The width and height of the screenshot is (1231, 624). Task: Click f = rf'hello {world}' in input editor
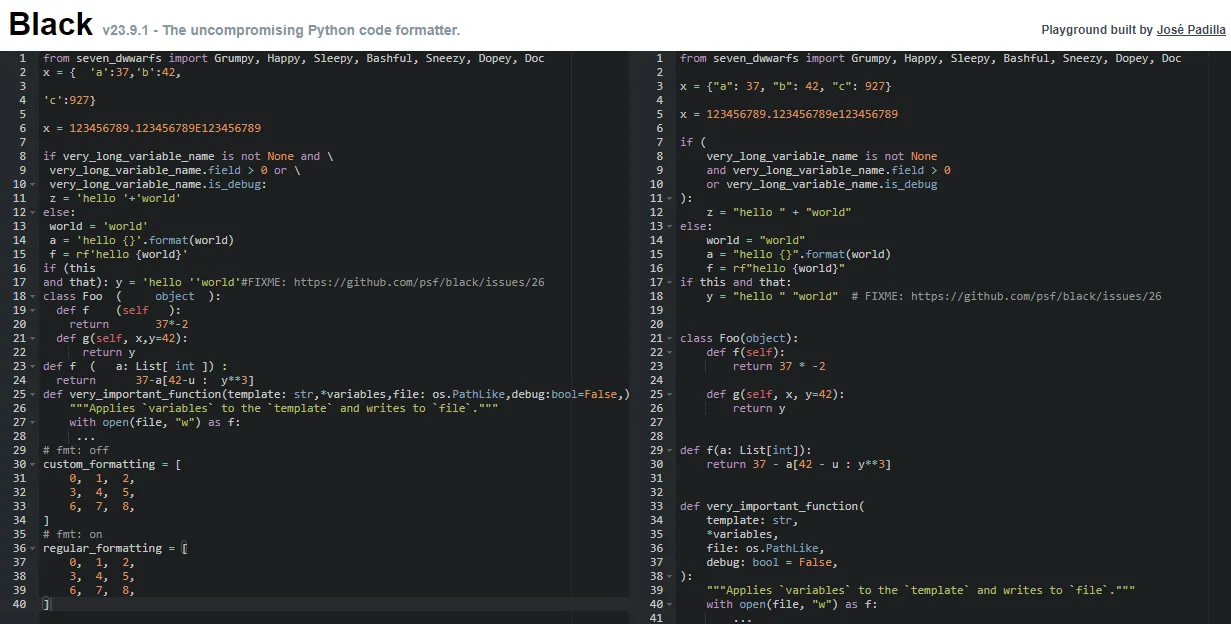pyautogui.click(x=119, y=254)
